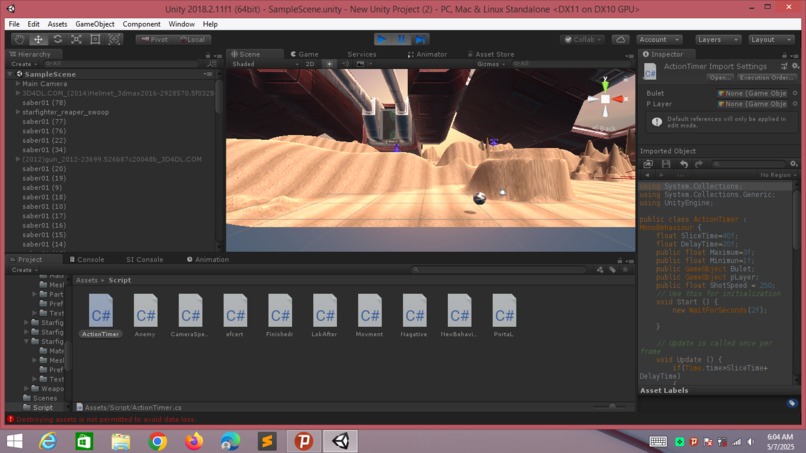Select the Scenes folder in Project tree

tap(40, 398)
